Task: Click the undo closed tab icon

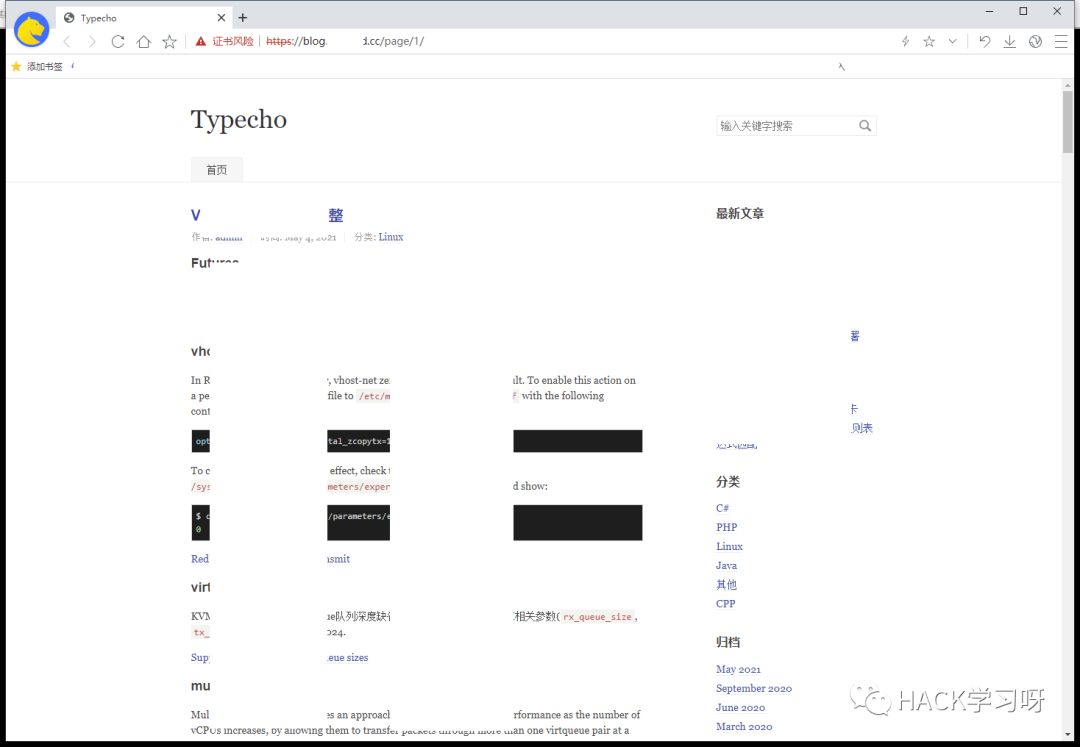Action: point(985,41)
